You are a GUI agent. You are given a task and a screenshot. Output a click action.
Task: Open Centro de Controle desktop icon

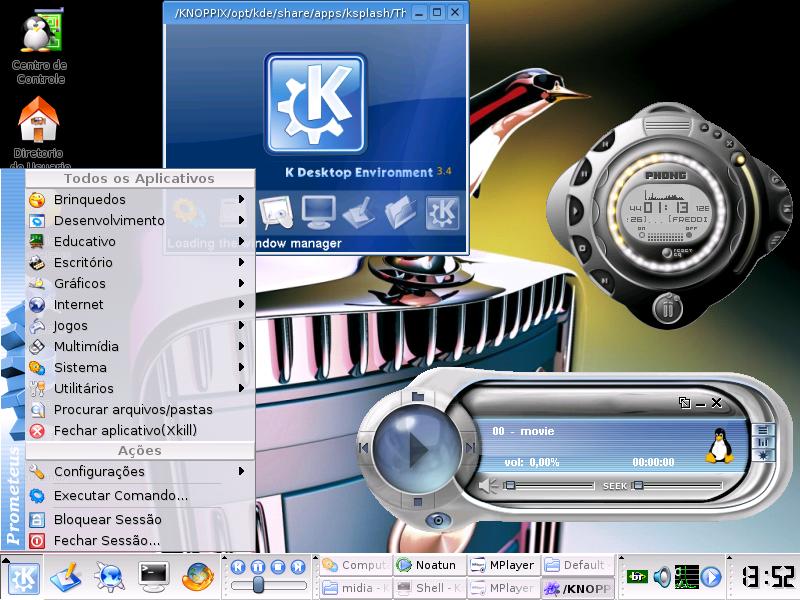39,46
